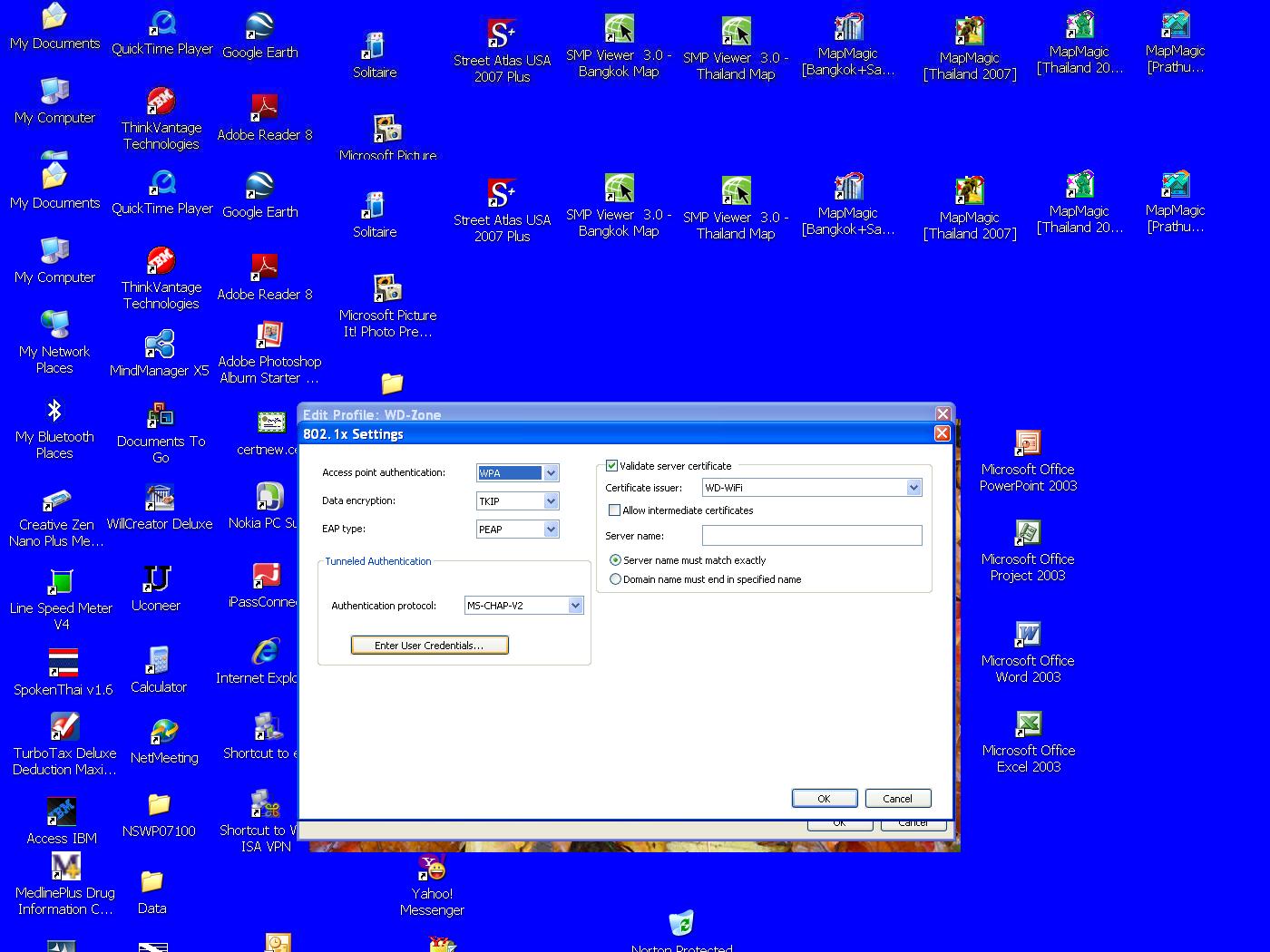Launch Yahoo! Messenger desktop icon
The height and width of the screenshot is (952, 1270).
coord(432,868)
